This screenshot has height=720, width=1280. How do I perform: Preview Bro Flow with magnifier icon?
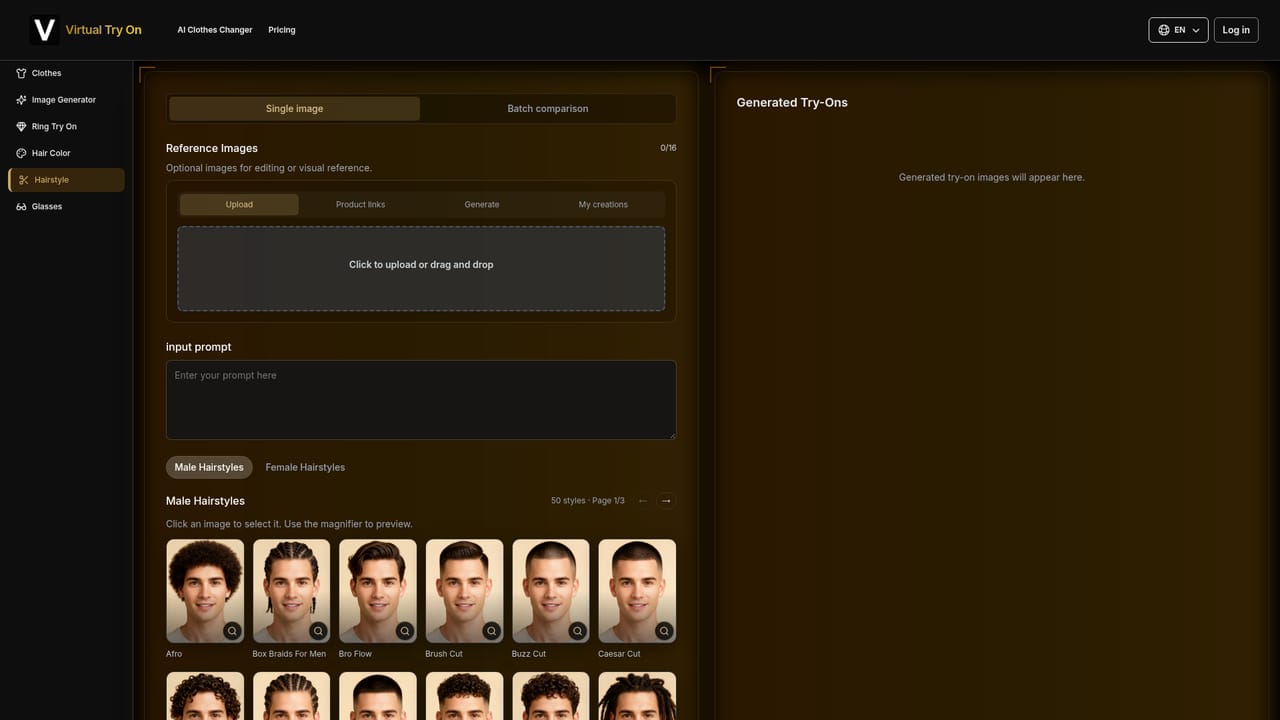click(x=405, y=631)
